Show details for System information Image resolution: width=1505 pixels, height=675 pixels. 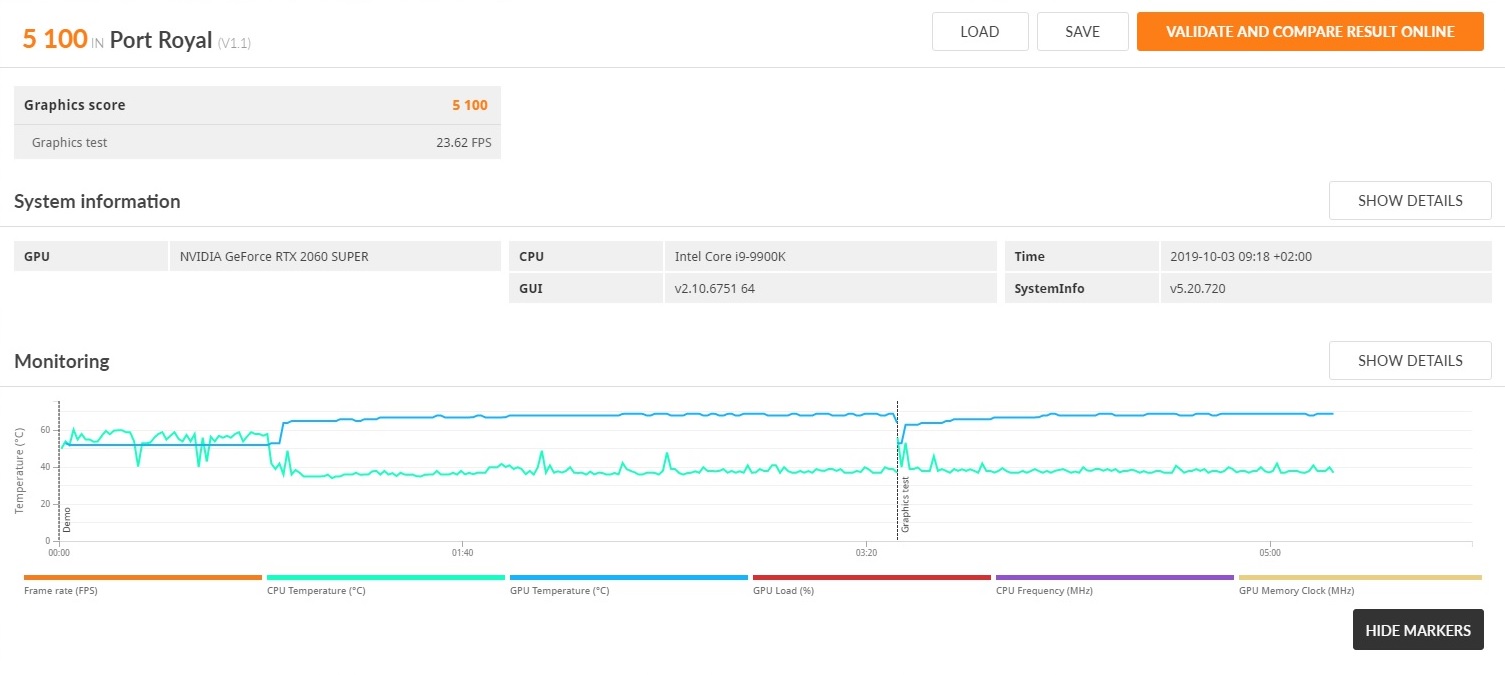point(1410,200)
